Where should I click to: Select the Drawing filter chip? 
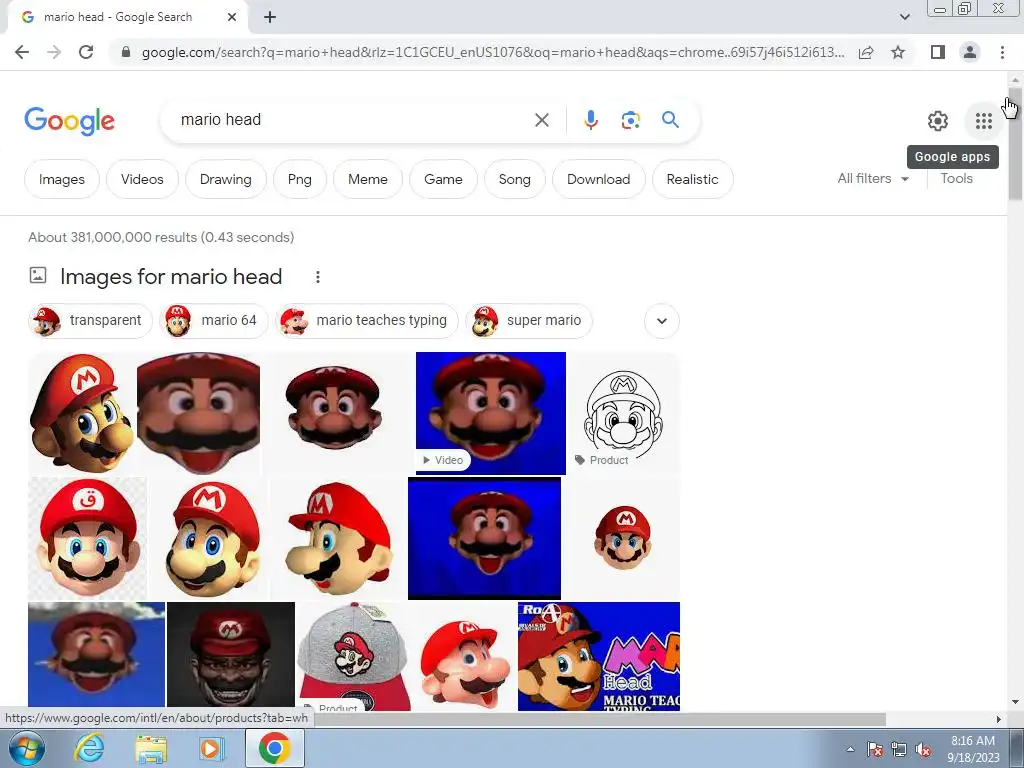225,179
